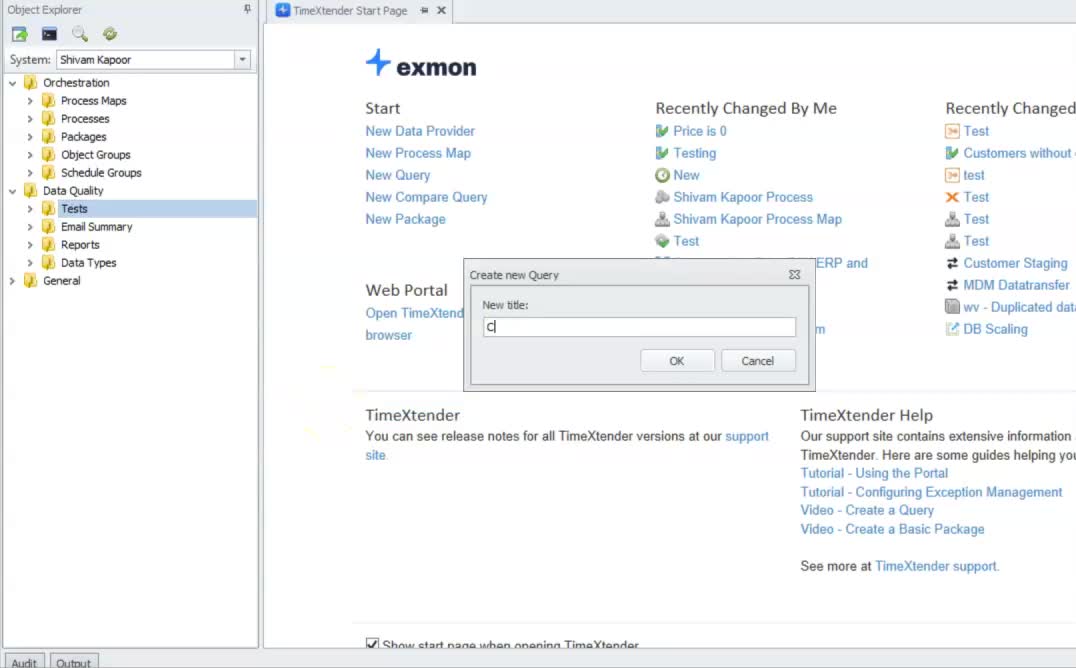Screen dimensions: 1076x668
Task: Pin the Object Explorer panel with pushpin icon
Action: click(247, 9)
